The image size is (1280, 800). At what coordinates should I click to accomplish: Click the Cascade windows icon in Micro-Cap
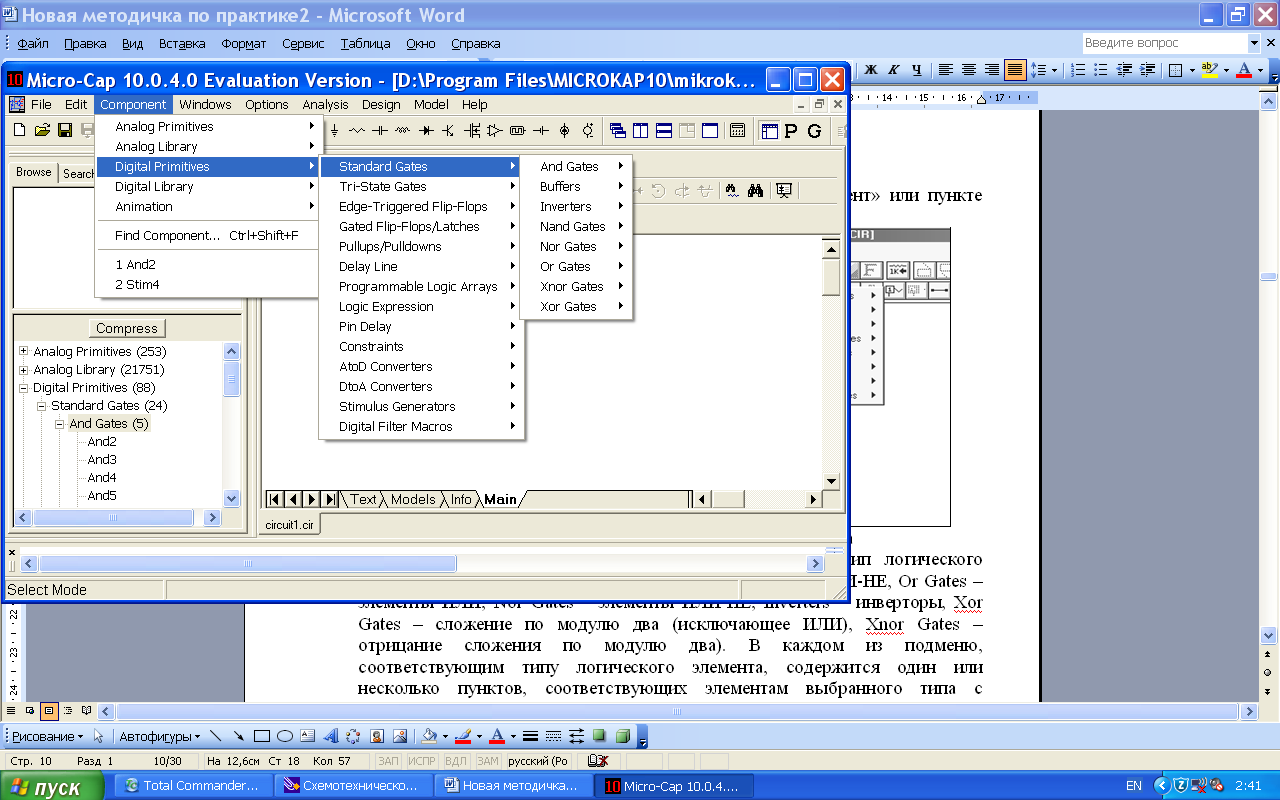[x=618, y=130]
